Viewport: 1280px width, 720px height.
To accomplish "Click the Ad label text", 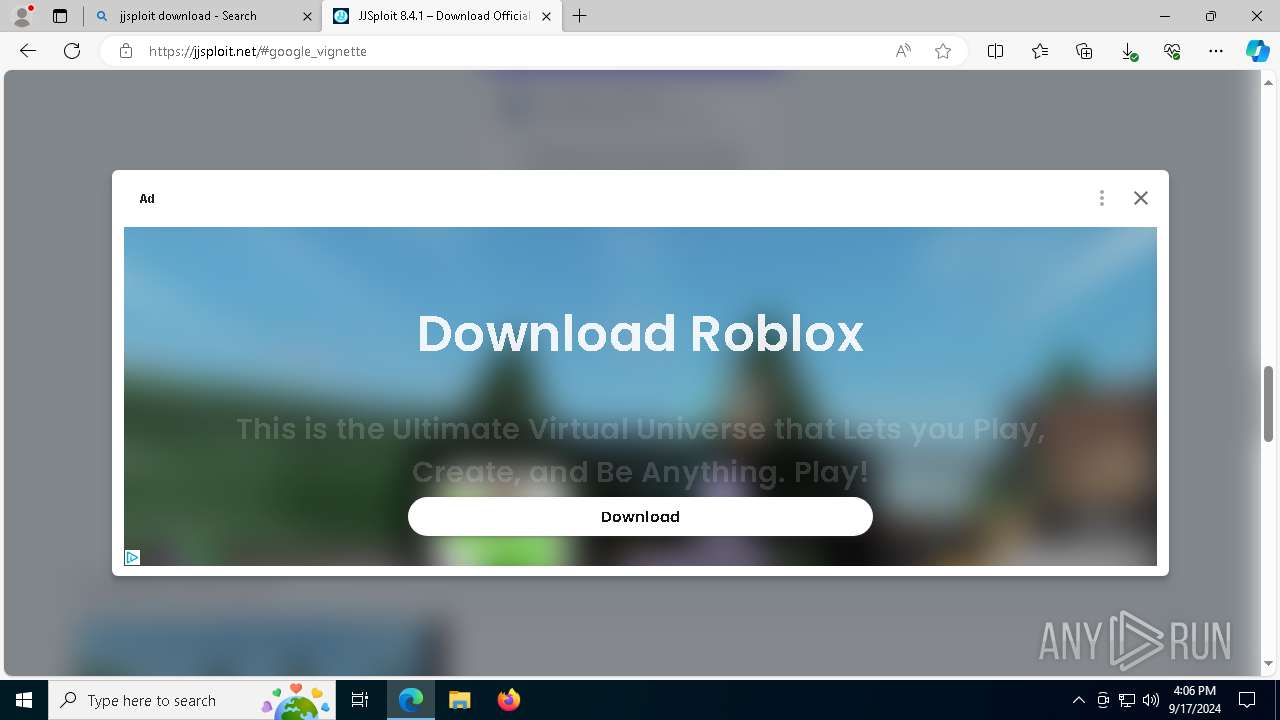I will pos(147,198).
